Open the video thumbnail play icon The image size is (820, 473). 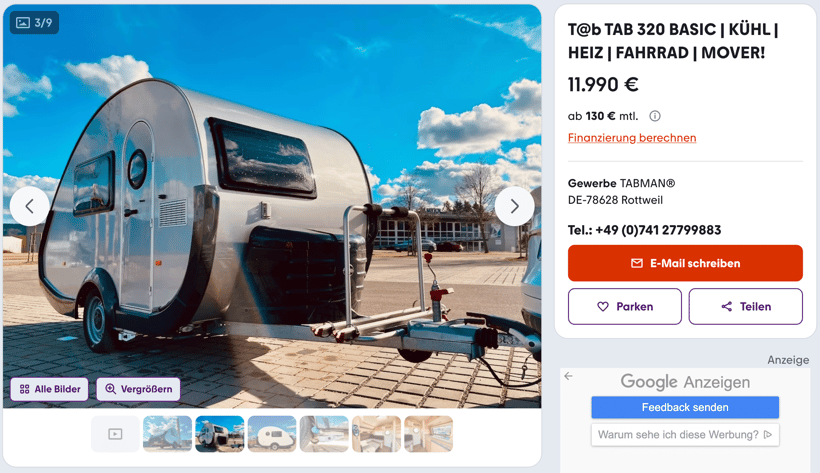[x=115, y=434]
